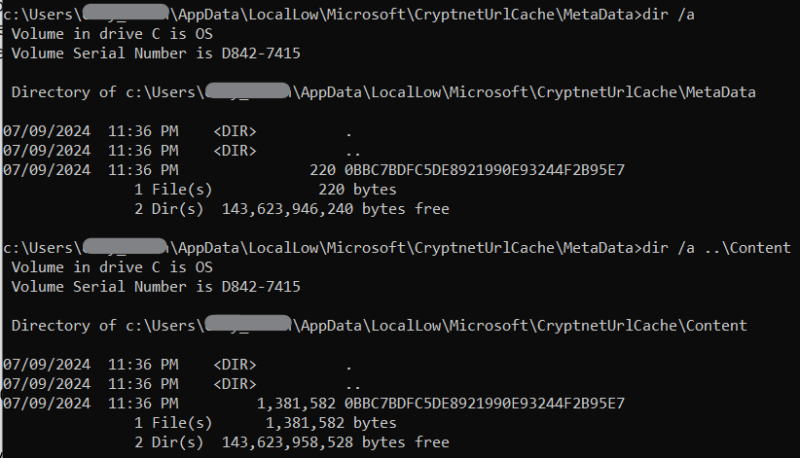Click the redacted username in the top prompt path
The height and width of the screenshot is (458, 800).
[x=126, y=13]
